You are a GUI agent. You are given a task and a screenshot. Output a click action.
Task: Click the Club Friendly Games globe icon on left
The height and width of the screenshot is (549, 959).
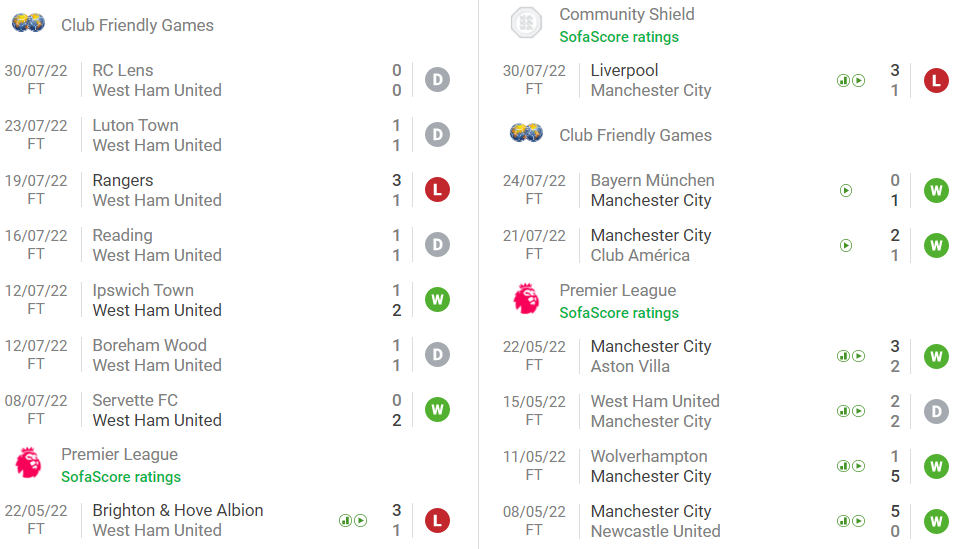[x=28, y=23]
